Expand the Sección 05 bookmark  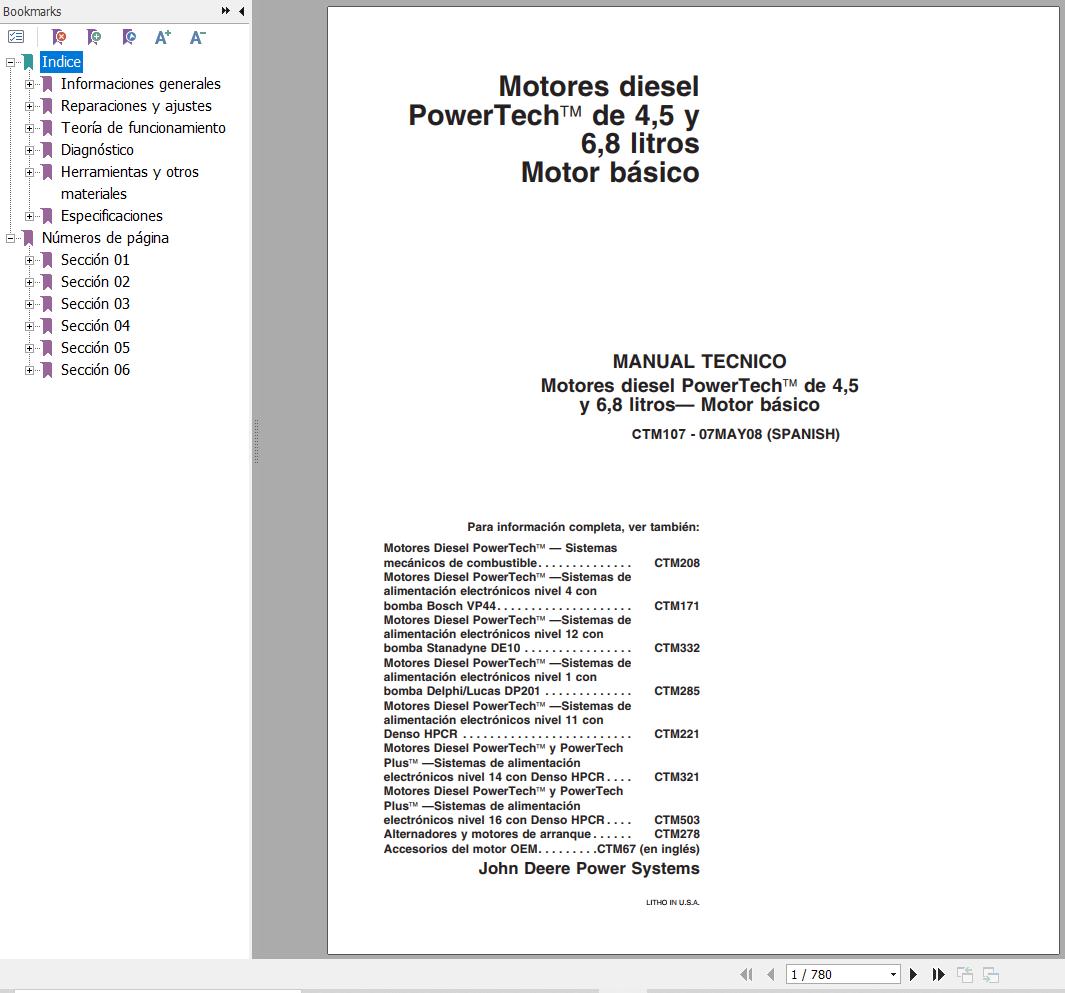29,348
